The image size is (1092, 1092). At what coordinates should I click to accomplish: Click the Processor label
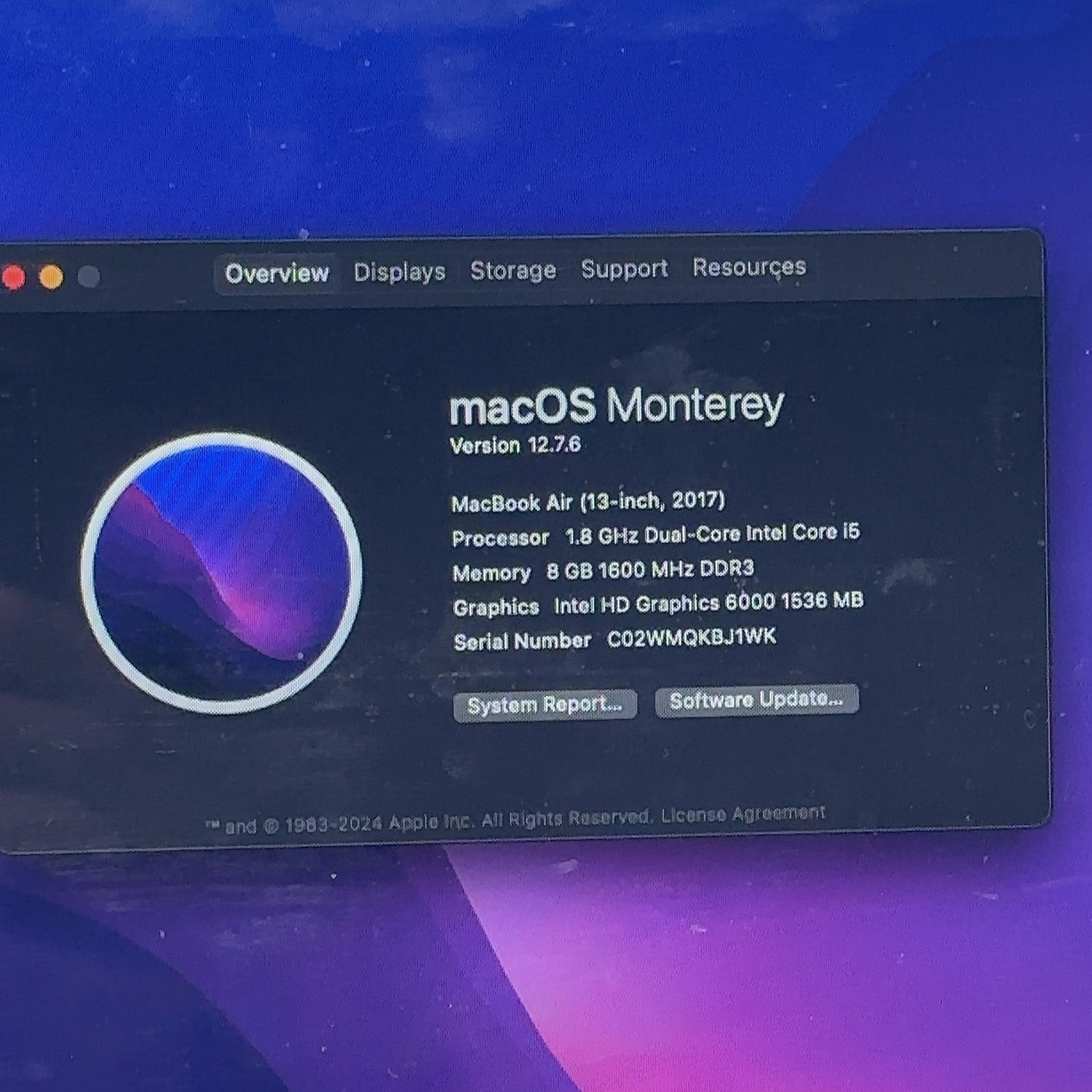[x=500, y=538]
